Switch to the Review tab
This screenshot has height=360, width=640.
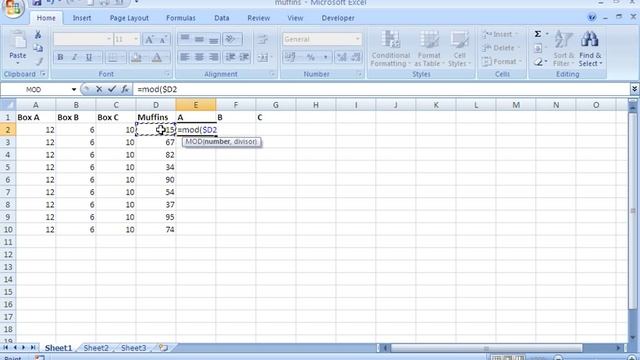(258, 18)
